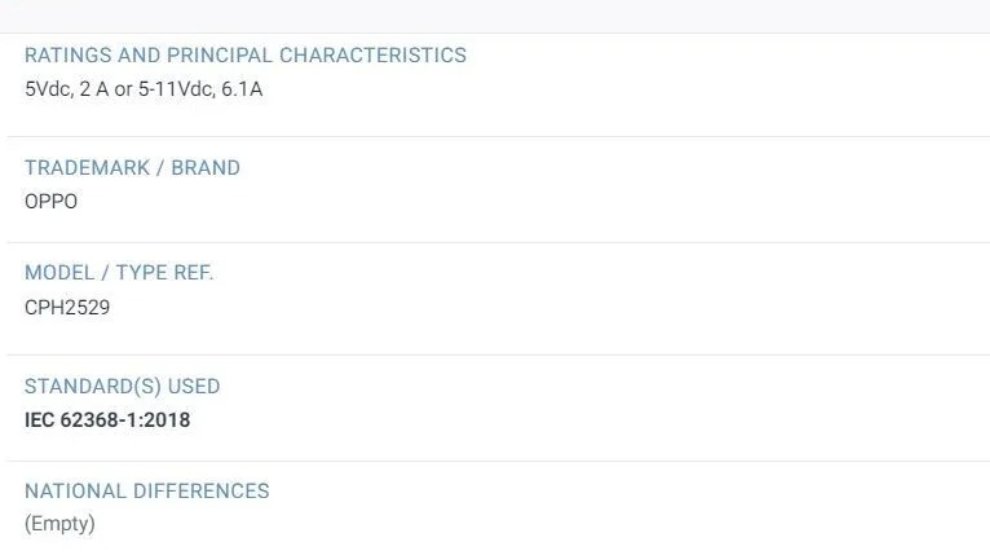
Task: Click the gray header bar at top
Action: (x=495, y=16)
